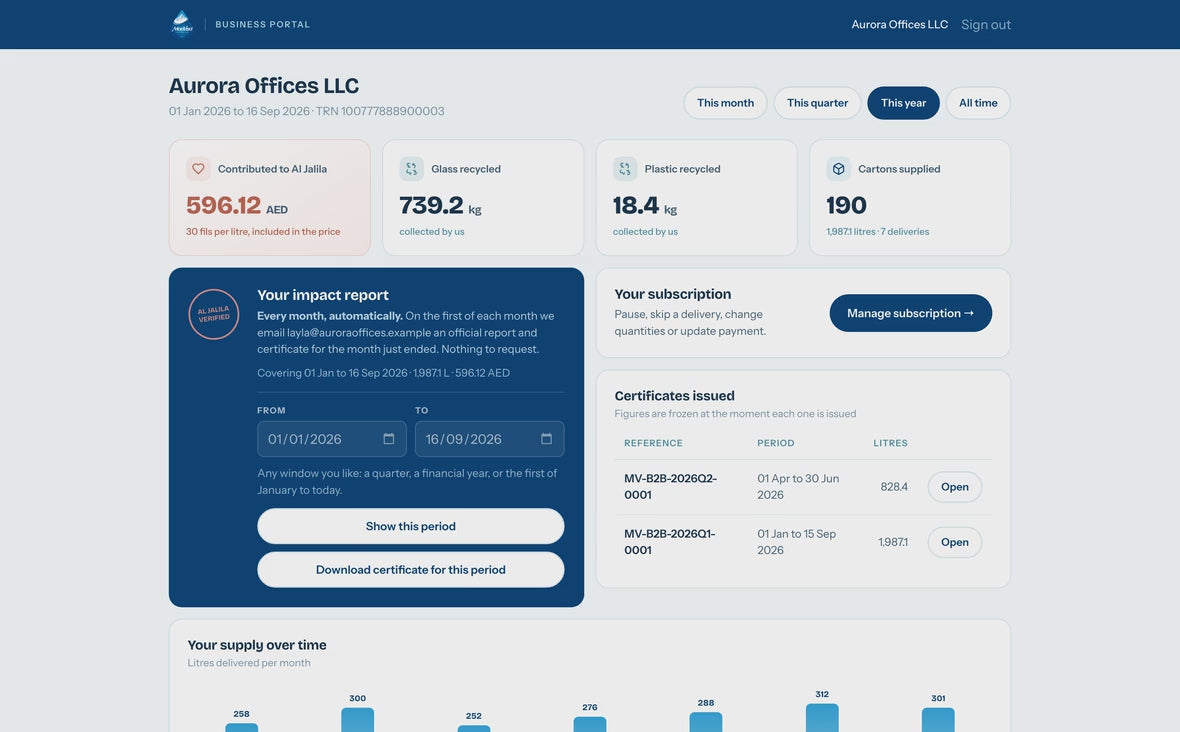Switch to the This quarter filter

coord(817,103)
